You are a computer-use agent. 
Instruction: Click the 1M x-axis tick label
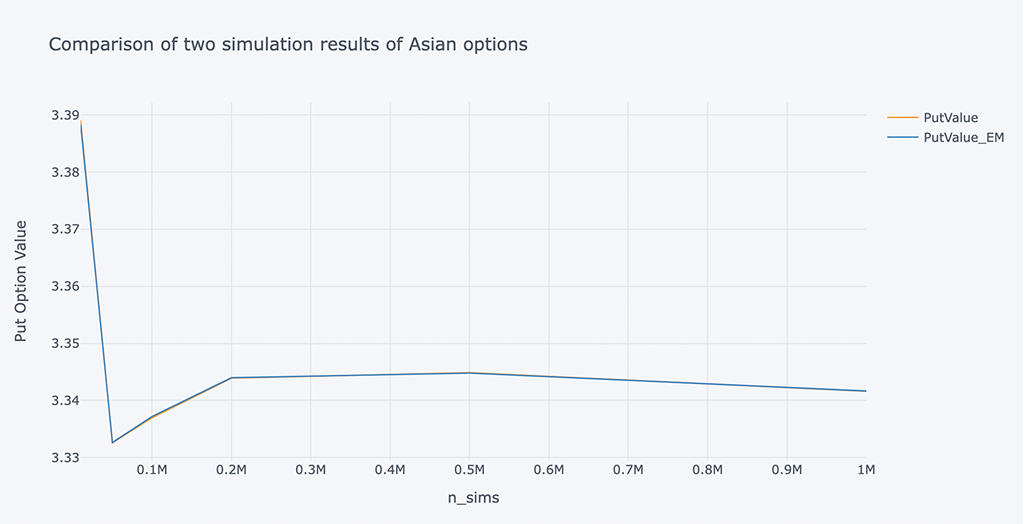pos(865,470)
